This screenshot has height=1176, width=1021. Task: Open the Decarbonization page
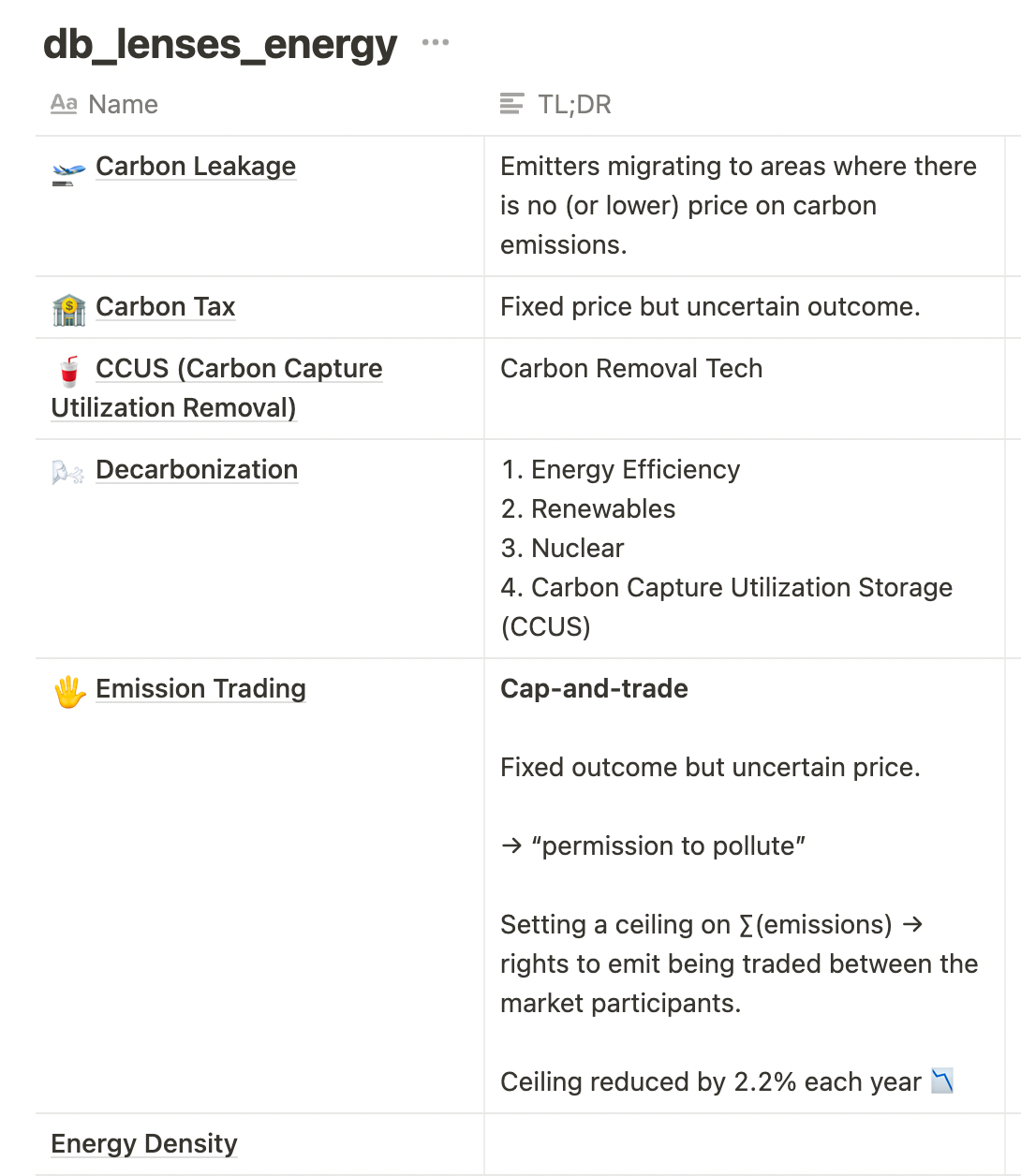pos(197,470)
